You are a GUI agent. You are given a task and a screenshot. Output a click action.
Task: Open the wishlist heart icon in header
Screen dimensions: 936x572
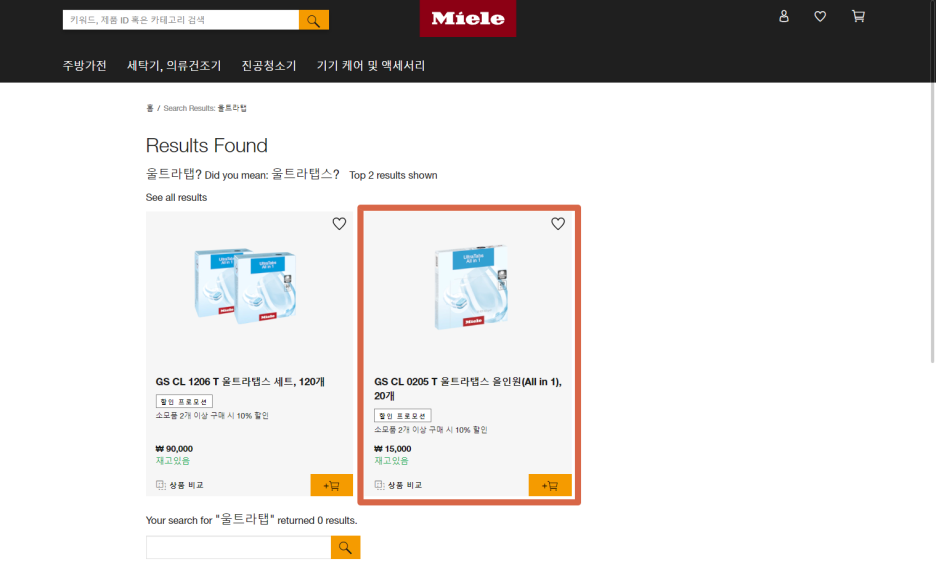(820, 17)
